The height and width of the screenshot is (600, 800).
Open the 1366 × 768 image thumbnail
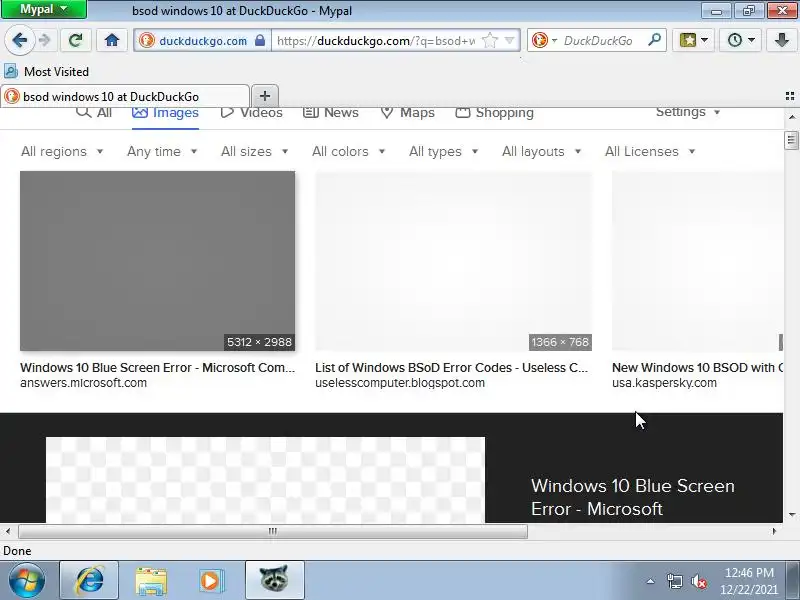click(x=453, y=261)
